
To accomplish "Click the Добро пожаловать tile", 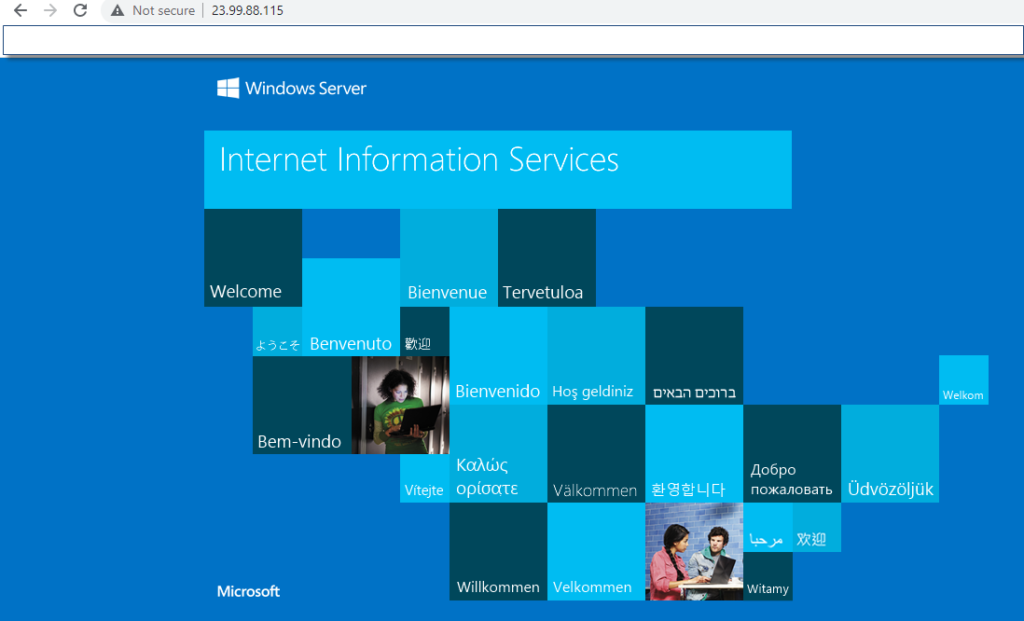I will pyautogui.click(x=792, y=454).
